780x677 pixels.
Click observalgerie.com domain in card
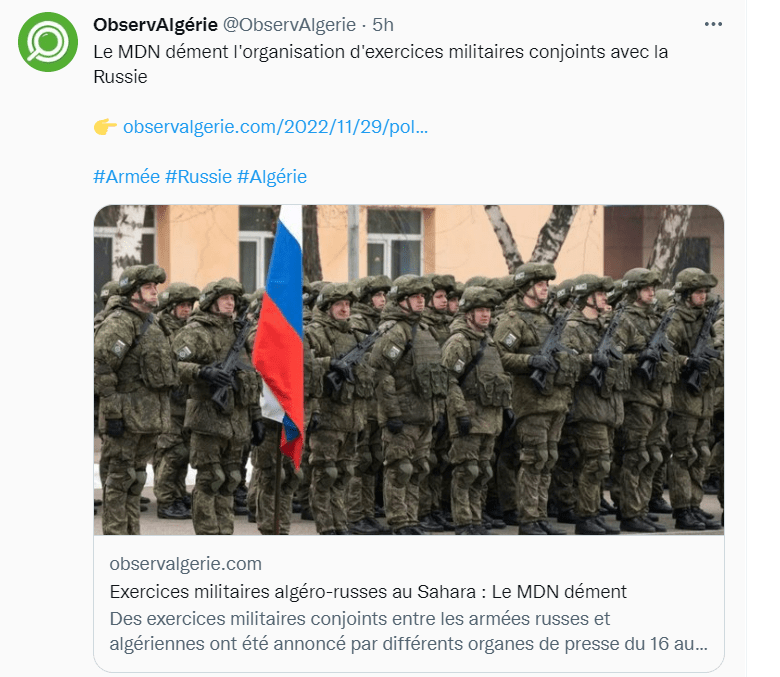coord(186,564)
